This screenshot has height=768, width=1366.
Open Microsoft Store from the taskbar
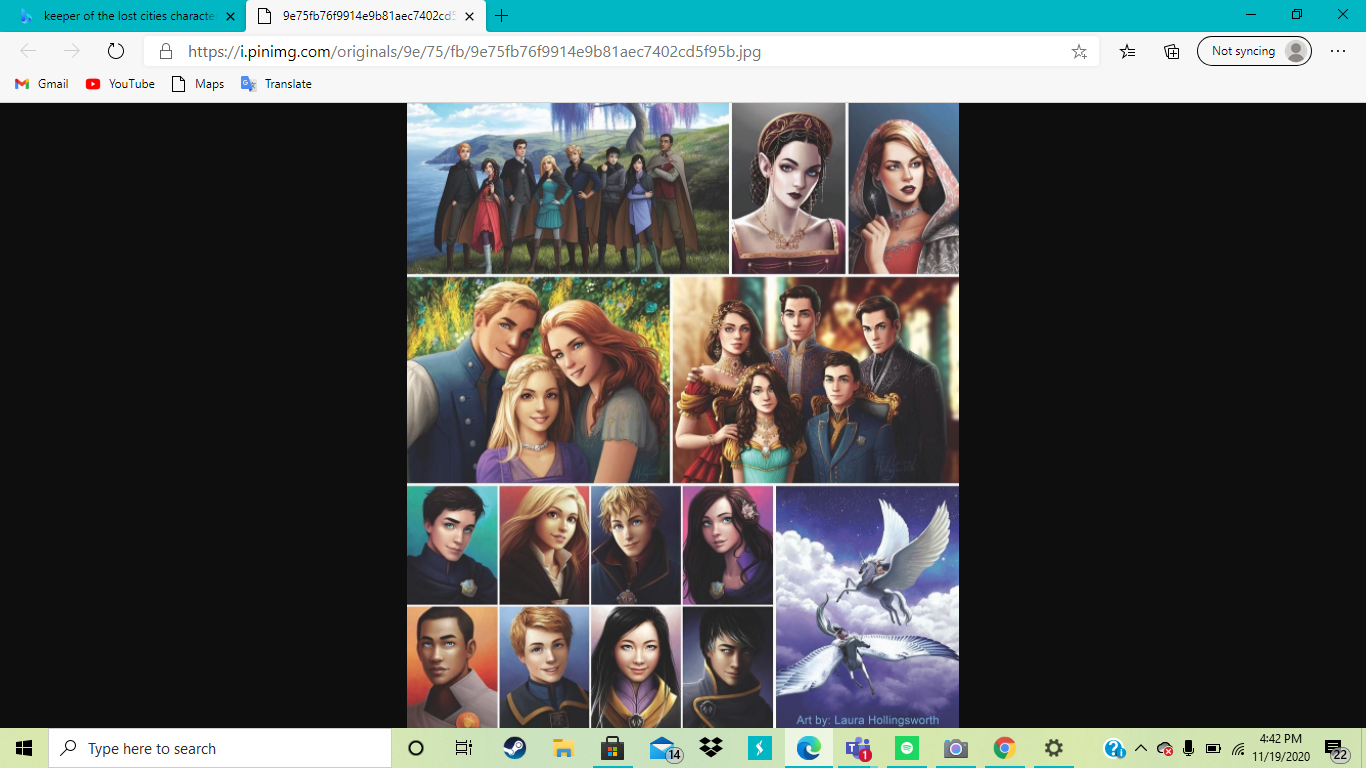point(612,748)
